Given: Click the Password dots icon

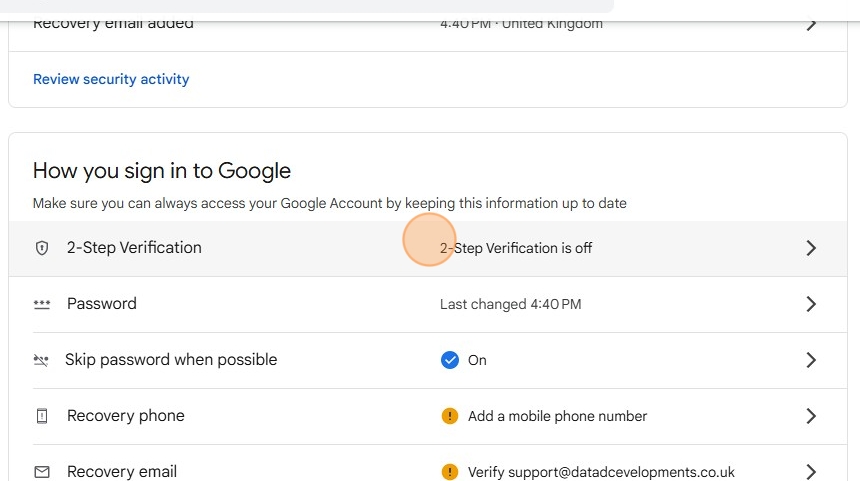Looking at the screenshot, I should pyautogui.click(x=42, y=304).
